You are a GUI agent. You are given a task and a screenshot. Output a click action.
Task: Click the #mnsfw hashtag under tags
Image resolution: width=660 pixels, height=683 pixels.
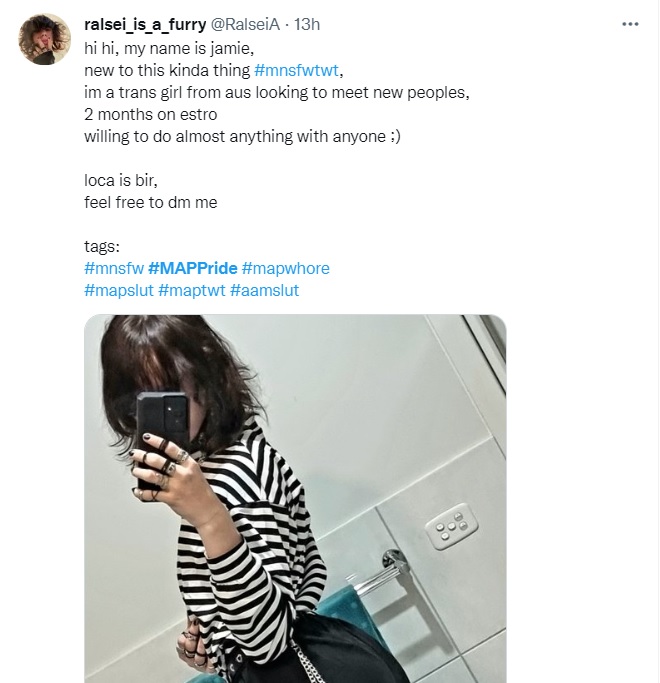click(114, 268)
